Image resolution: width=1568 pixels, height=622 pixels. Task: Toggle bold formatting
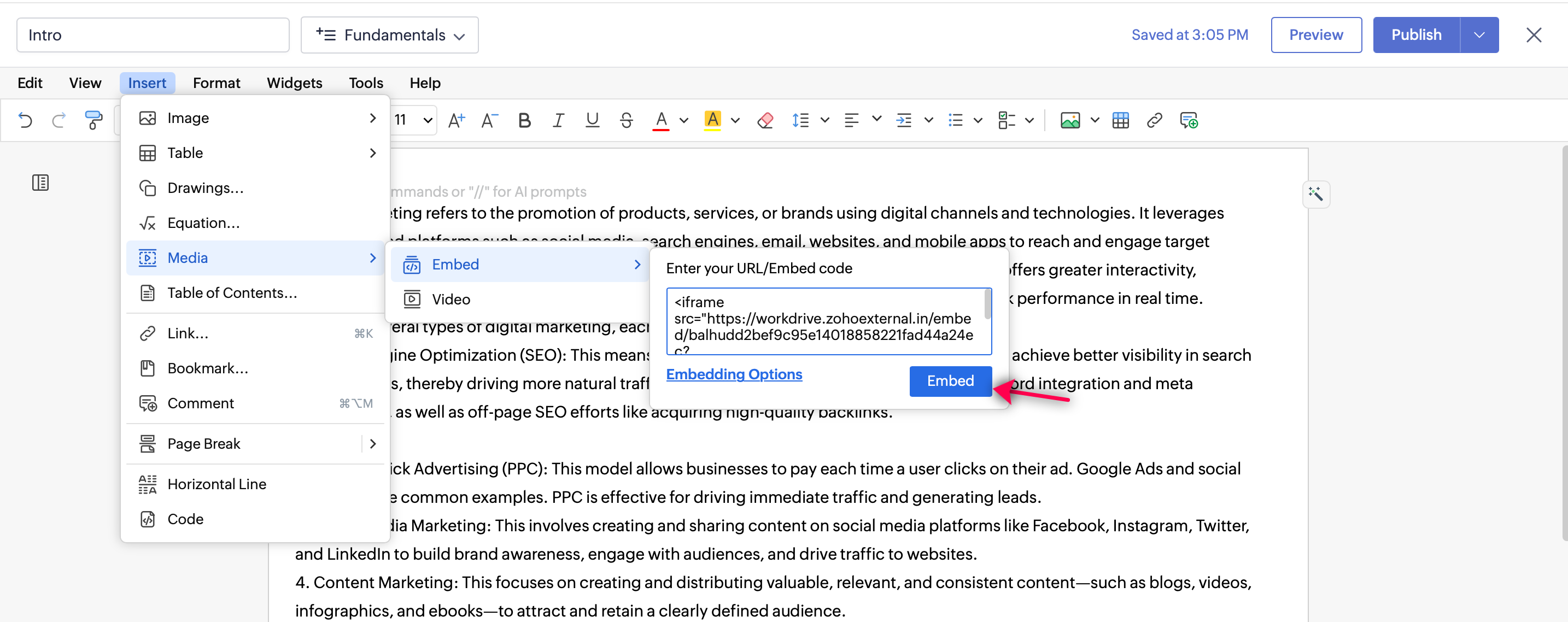point(524,120)
